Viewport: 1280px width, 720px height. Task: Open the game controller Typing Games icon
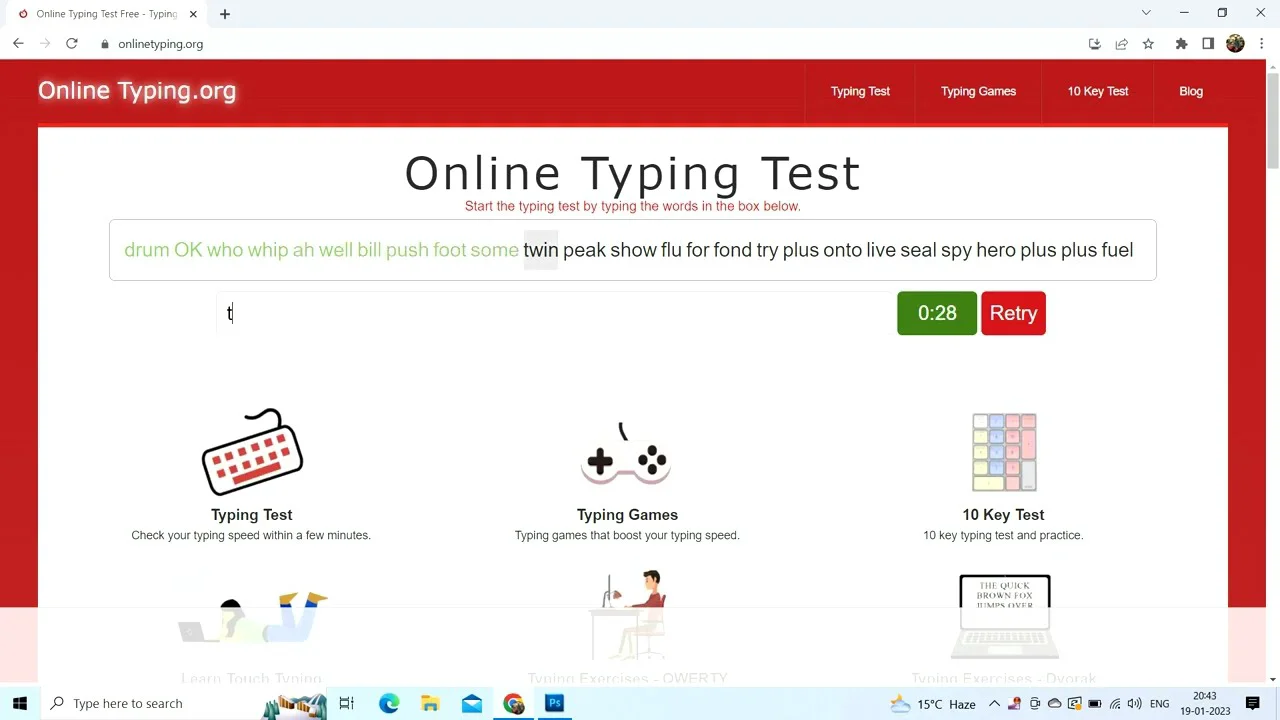click(x=626, y=455)
